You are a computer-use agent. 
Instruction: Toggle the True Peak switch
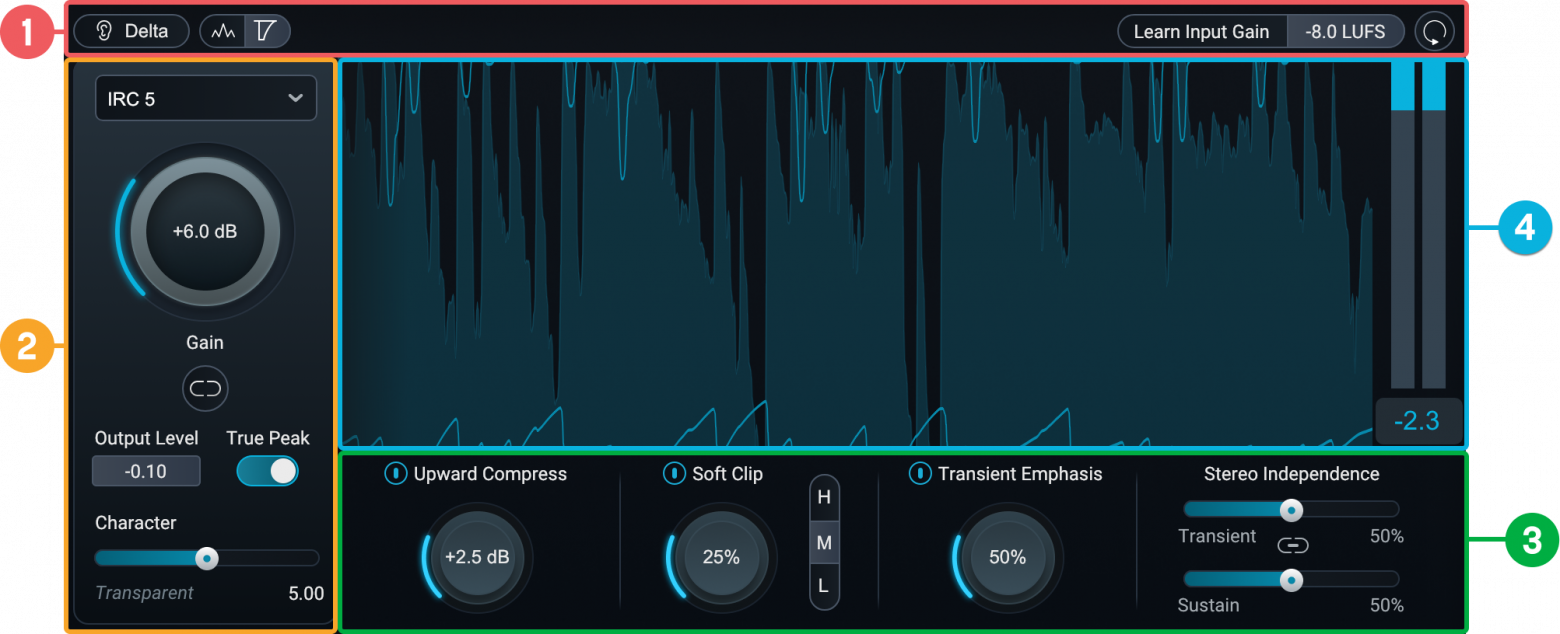click(267, 471)
